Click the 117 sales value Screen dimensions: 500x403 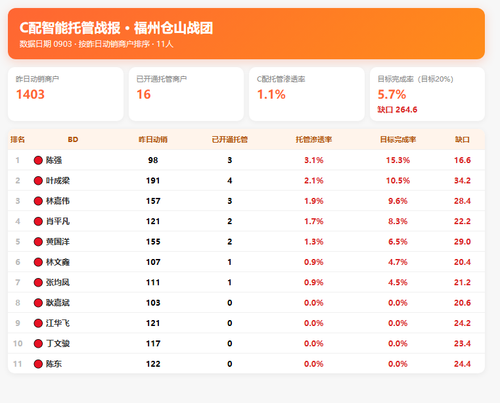point(153,343)
